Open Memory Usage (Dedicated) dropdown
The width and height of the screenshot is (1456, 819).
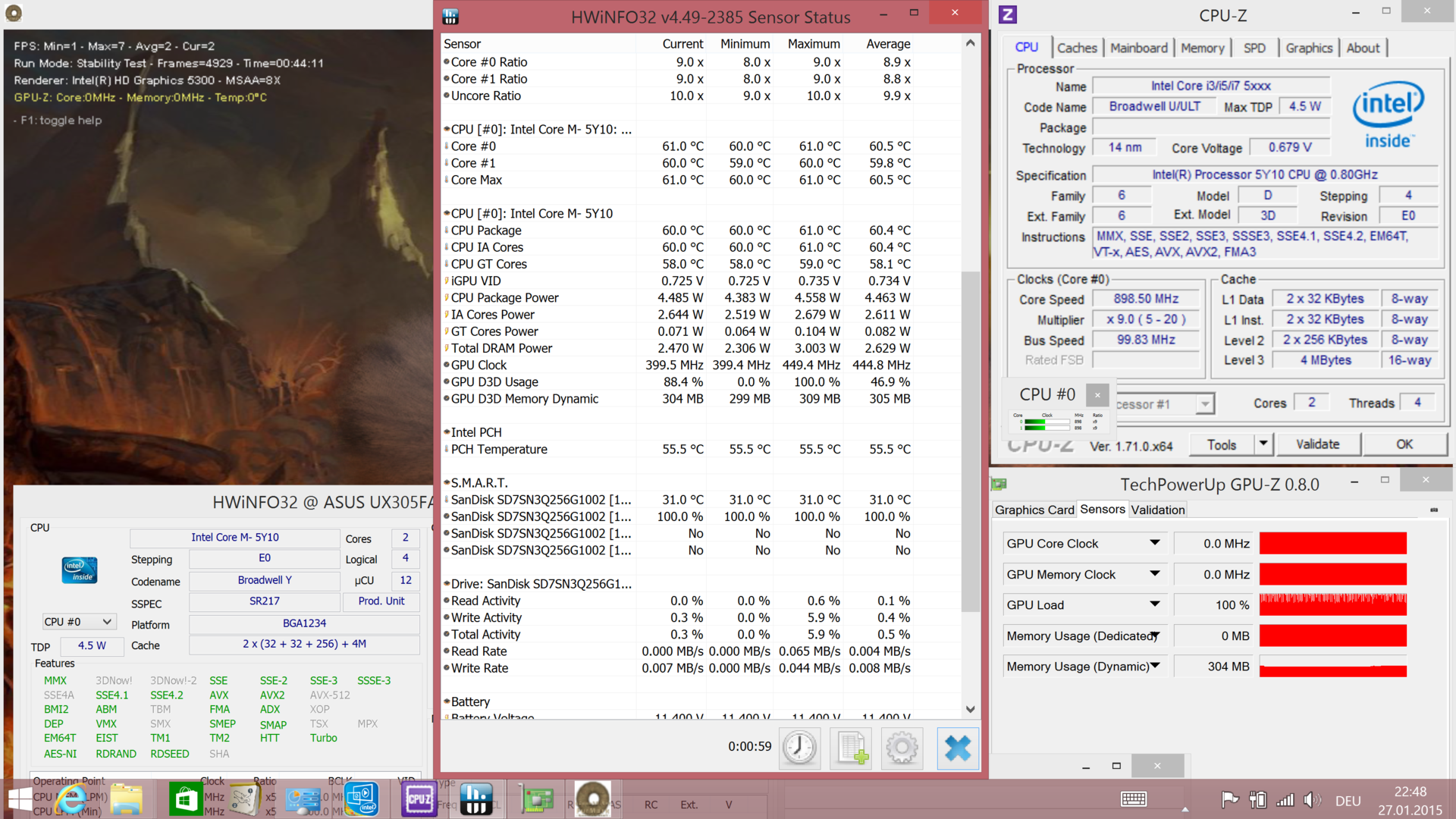1154,635
